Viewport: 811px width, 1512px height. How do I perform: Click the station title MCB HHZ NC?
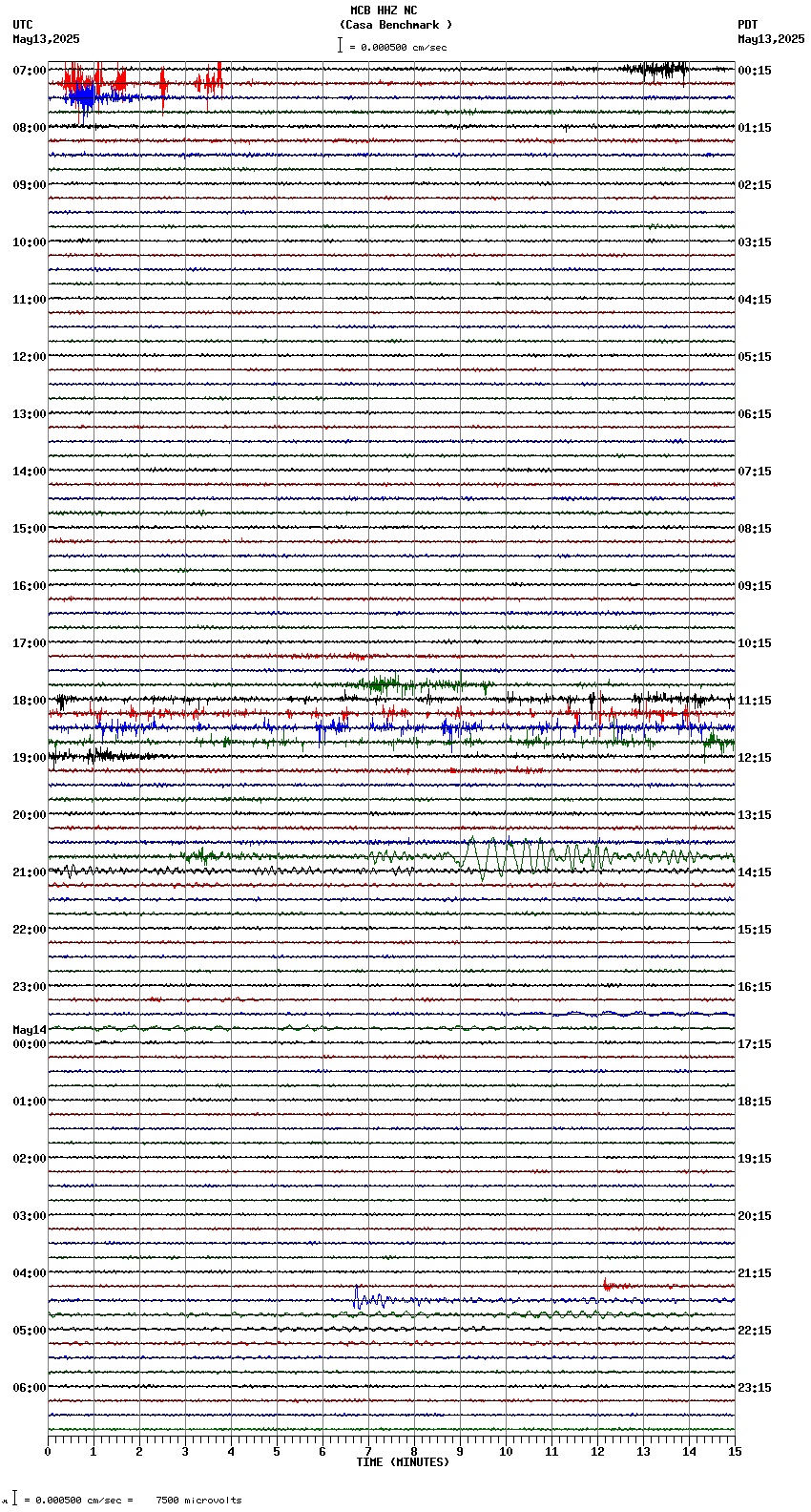click(384, 10)
